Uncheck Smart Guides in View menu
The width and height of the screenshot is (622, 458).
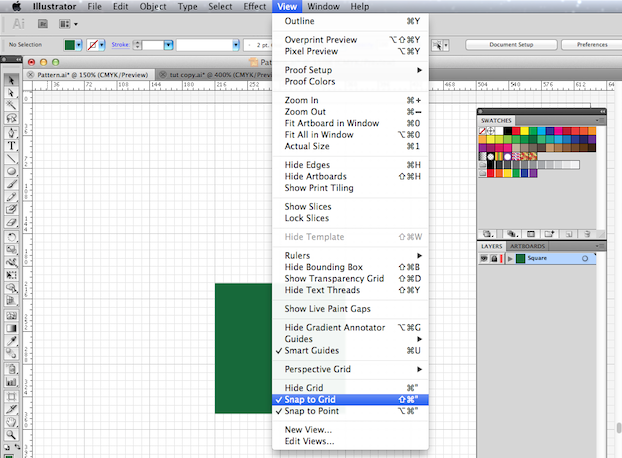tap(310, 351)
